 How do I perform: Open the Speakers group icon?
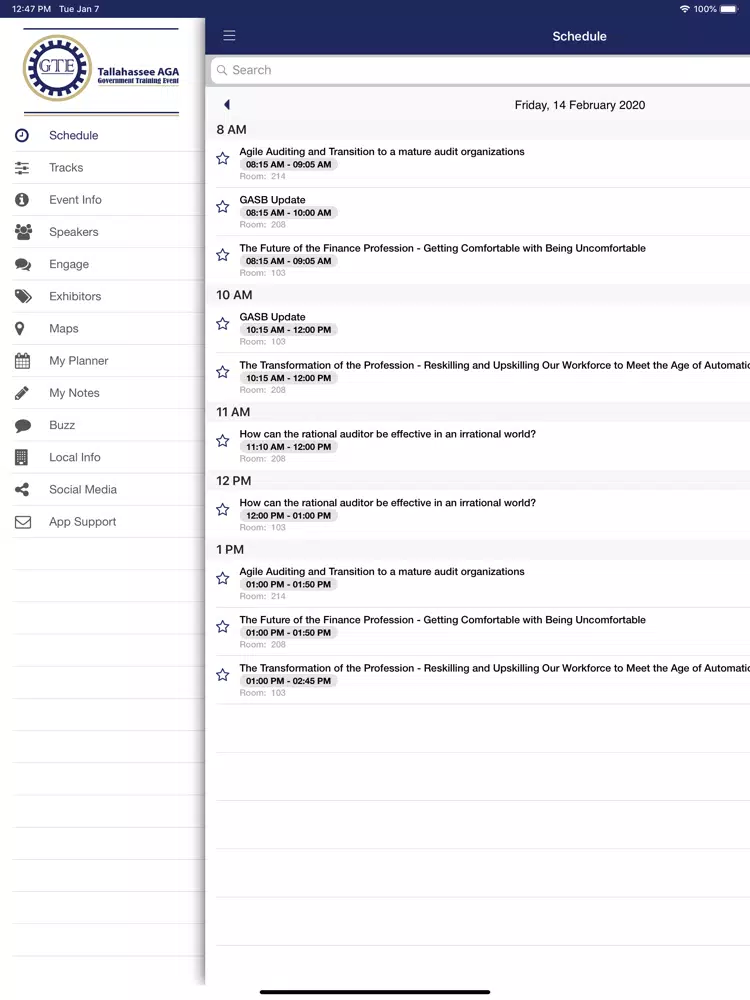point(23,232)
